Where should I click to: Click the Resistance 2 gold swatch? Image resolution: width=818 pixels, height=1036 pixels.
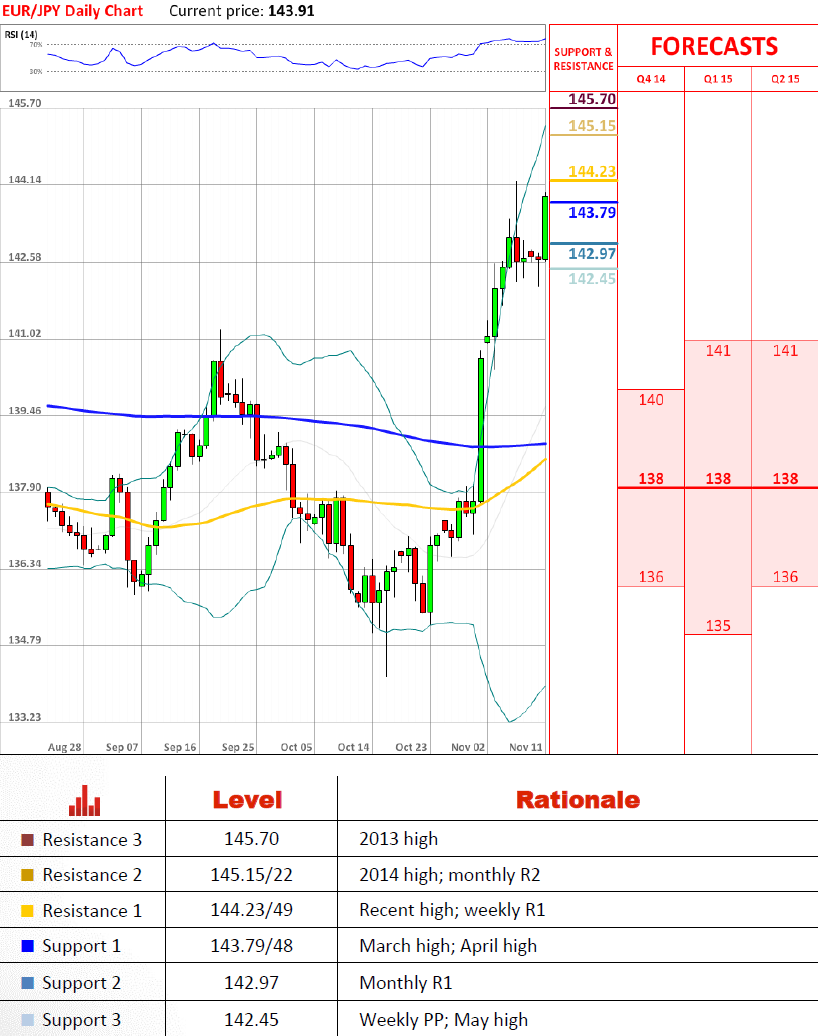tap(27, 875)
